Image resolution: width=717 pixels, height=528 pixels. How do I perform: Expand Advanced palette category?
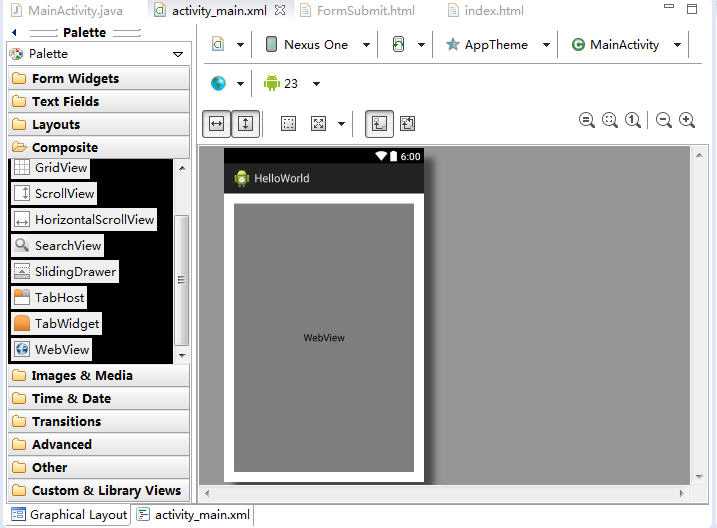pyautogui.click(x=99, y=444)
